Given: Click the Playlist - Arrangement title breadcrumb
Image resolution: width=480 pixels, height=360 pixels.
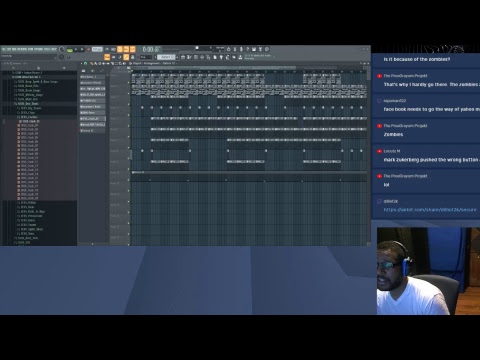Looking at the screenshot, I should [154, 63].
